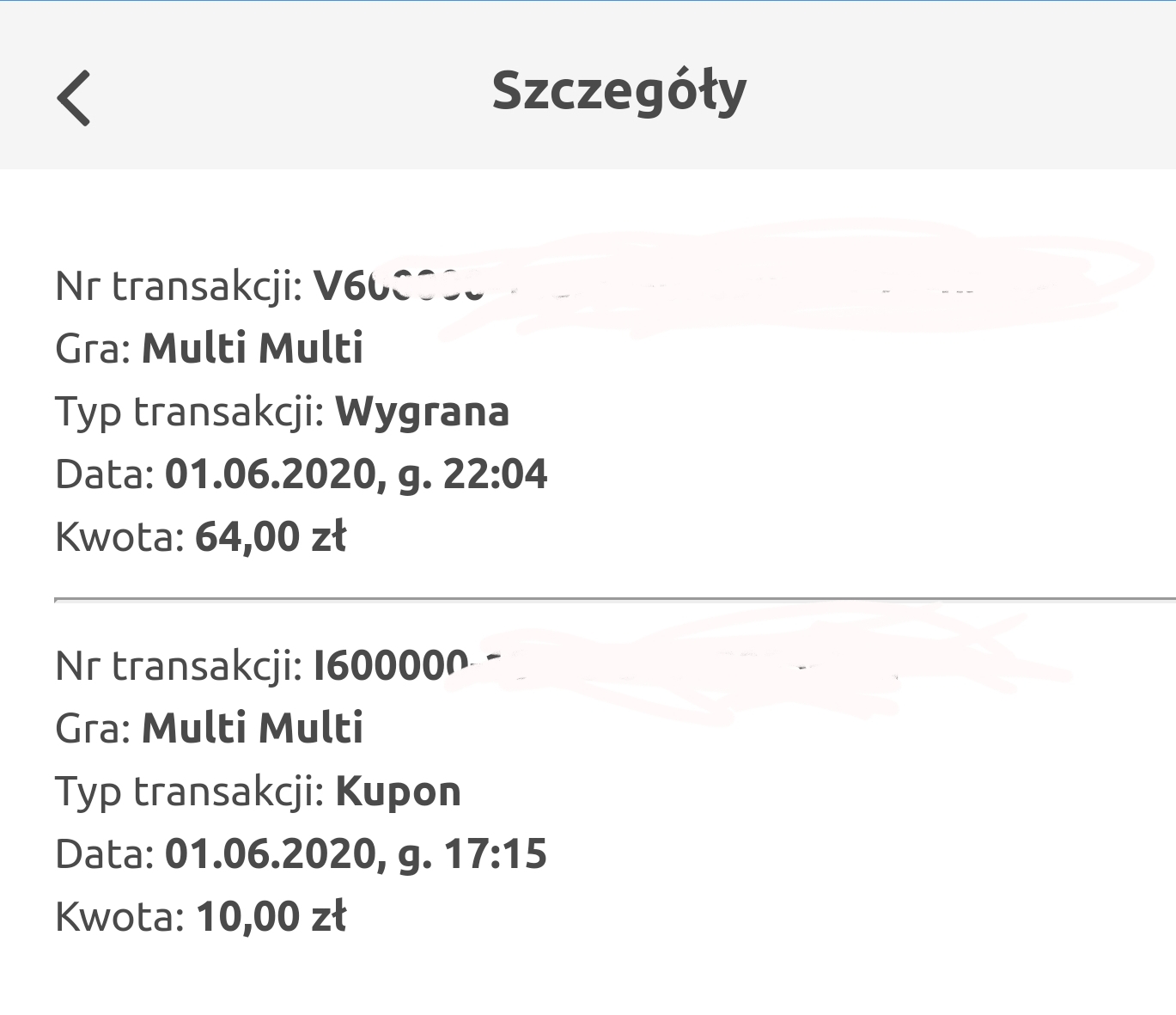This screenshot has width=1176, height=1015.
Task: Select the Kupon transaction type value
Action: (398, 792)
